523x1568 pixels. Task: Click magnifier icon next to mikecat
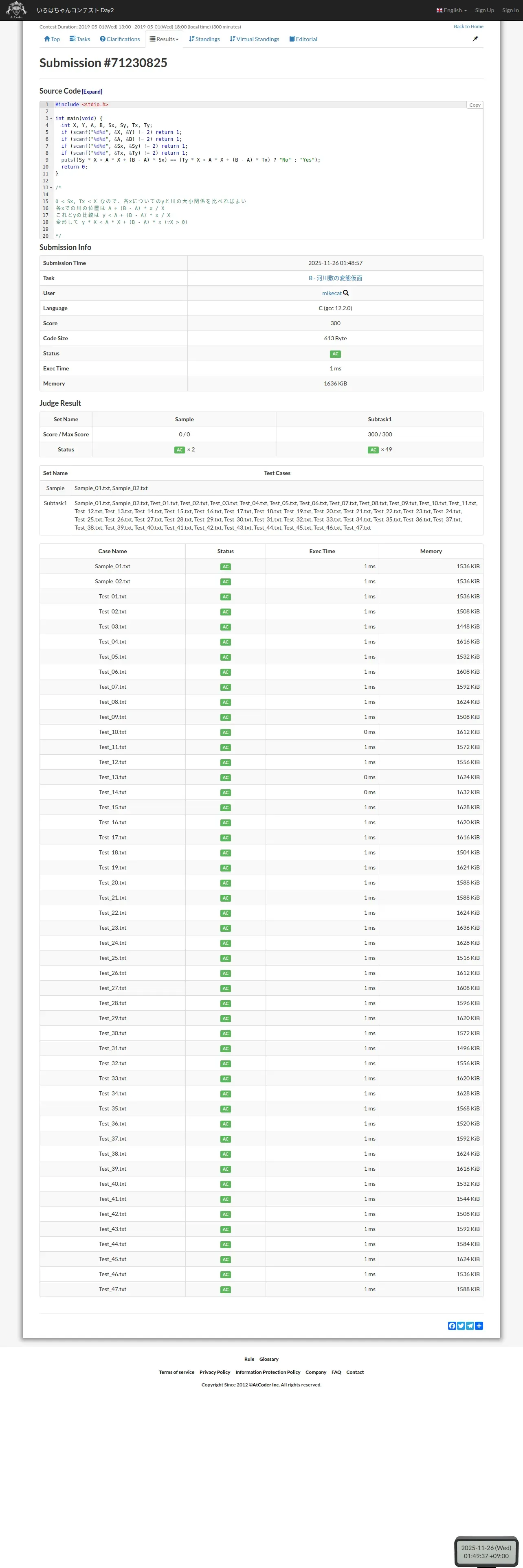[347, 293]
